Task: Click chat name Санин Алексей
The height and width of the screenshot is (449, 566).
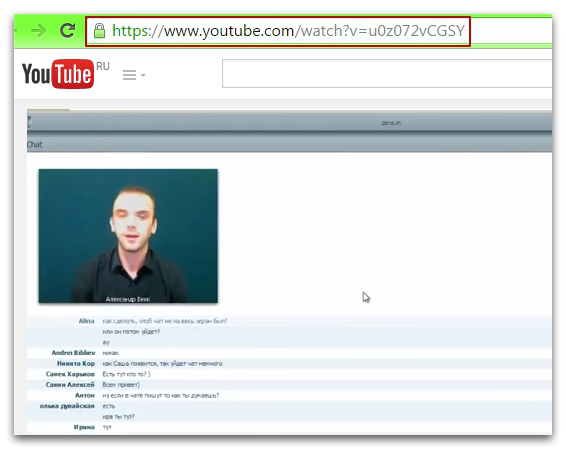Action: [70, 385]
